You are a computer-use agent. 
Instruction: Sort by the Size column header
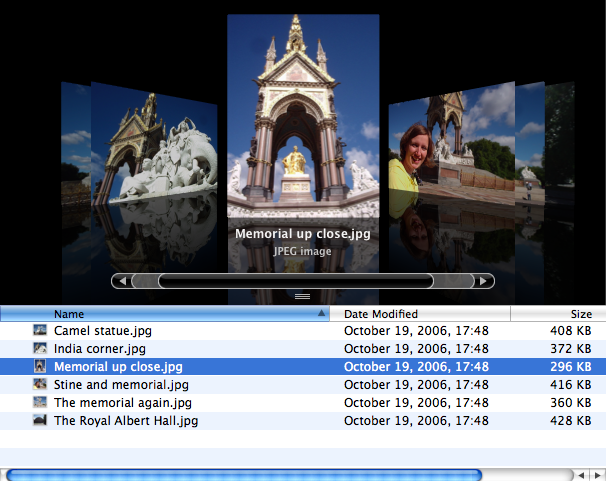pyautogui.click(x=558, y=314)
